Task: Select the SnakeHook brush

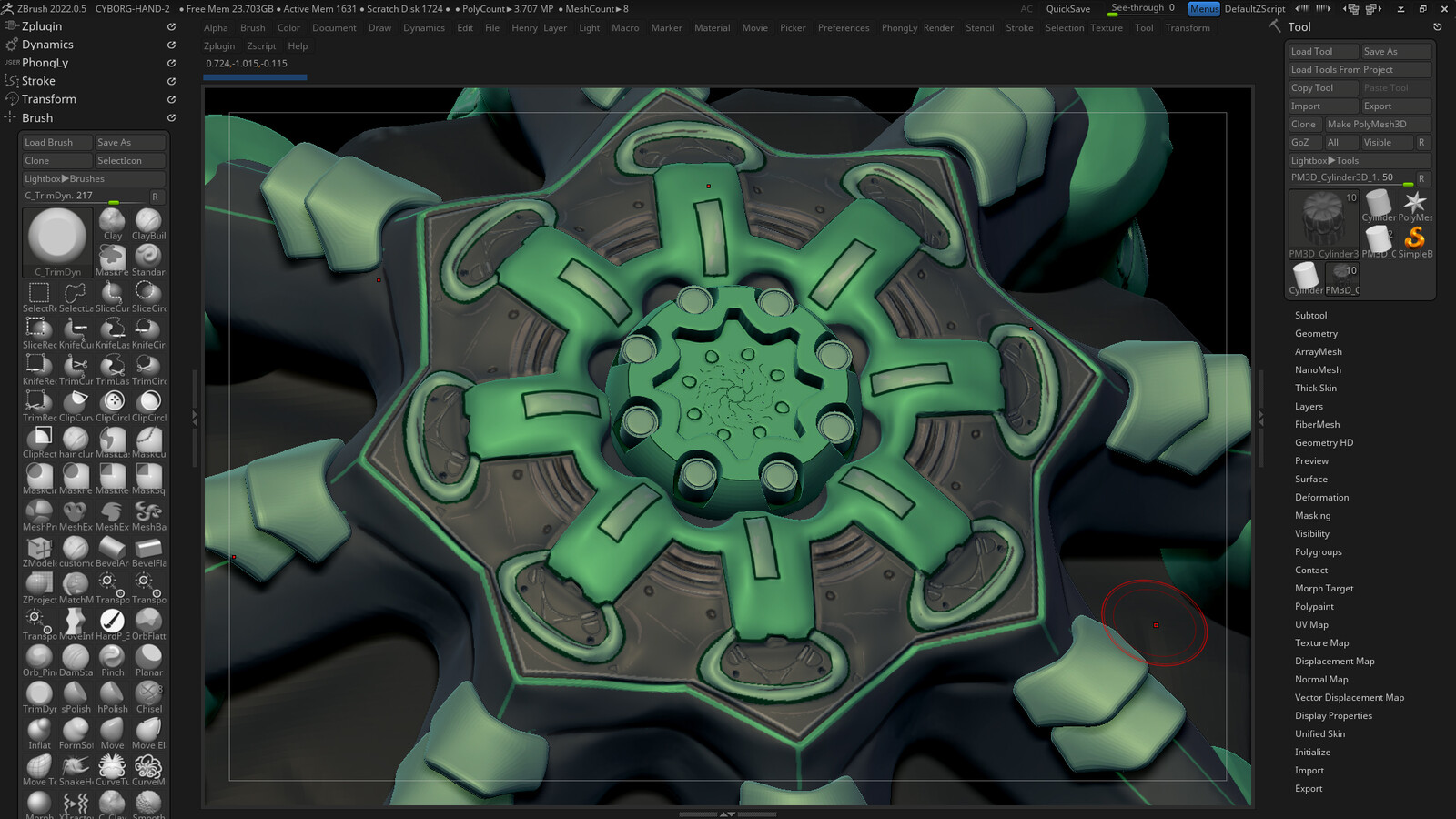Action: point(76,770)
